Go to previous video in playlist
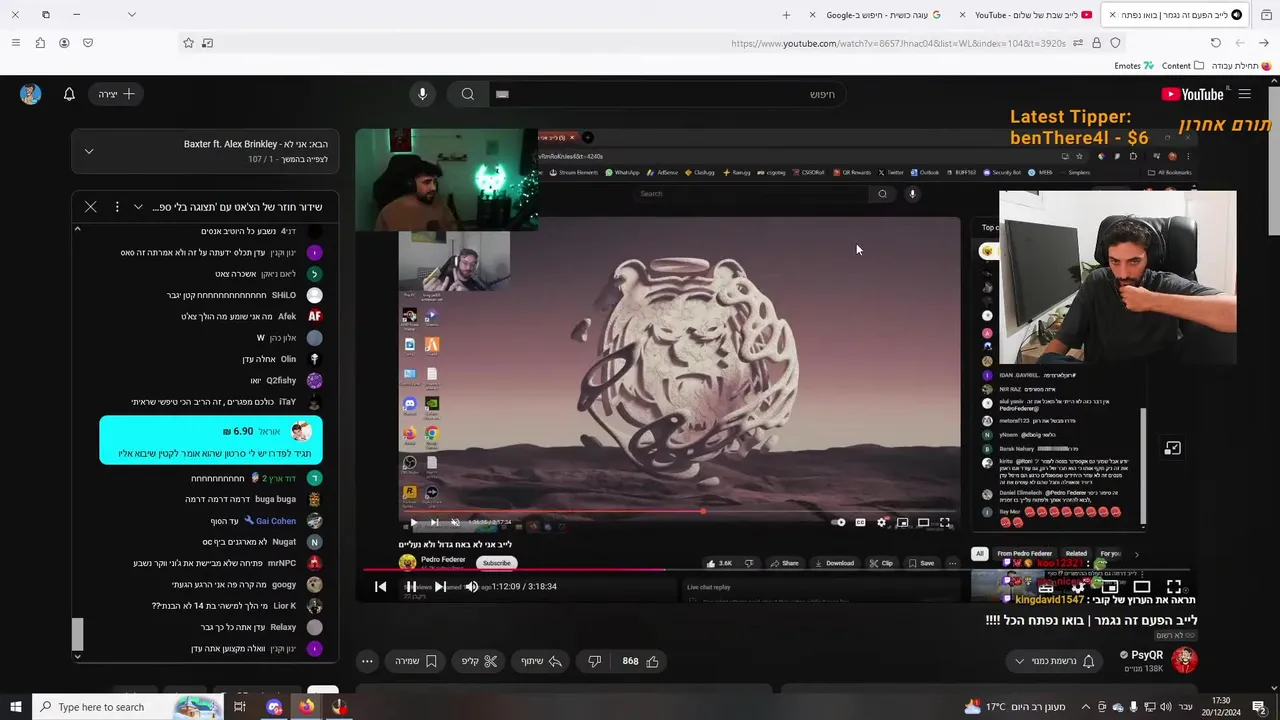The image size is (1280, 720). pos(380,587)
